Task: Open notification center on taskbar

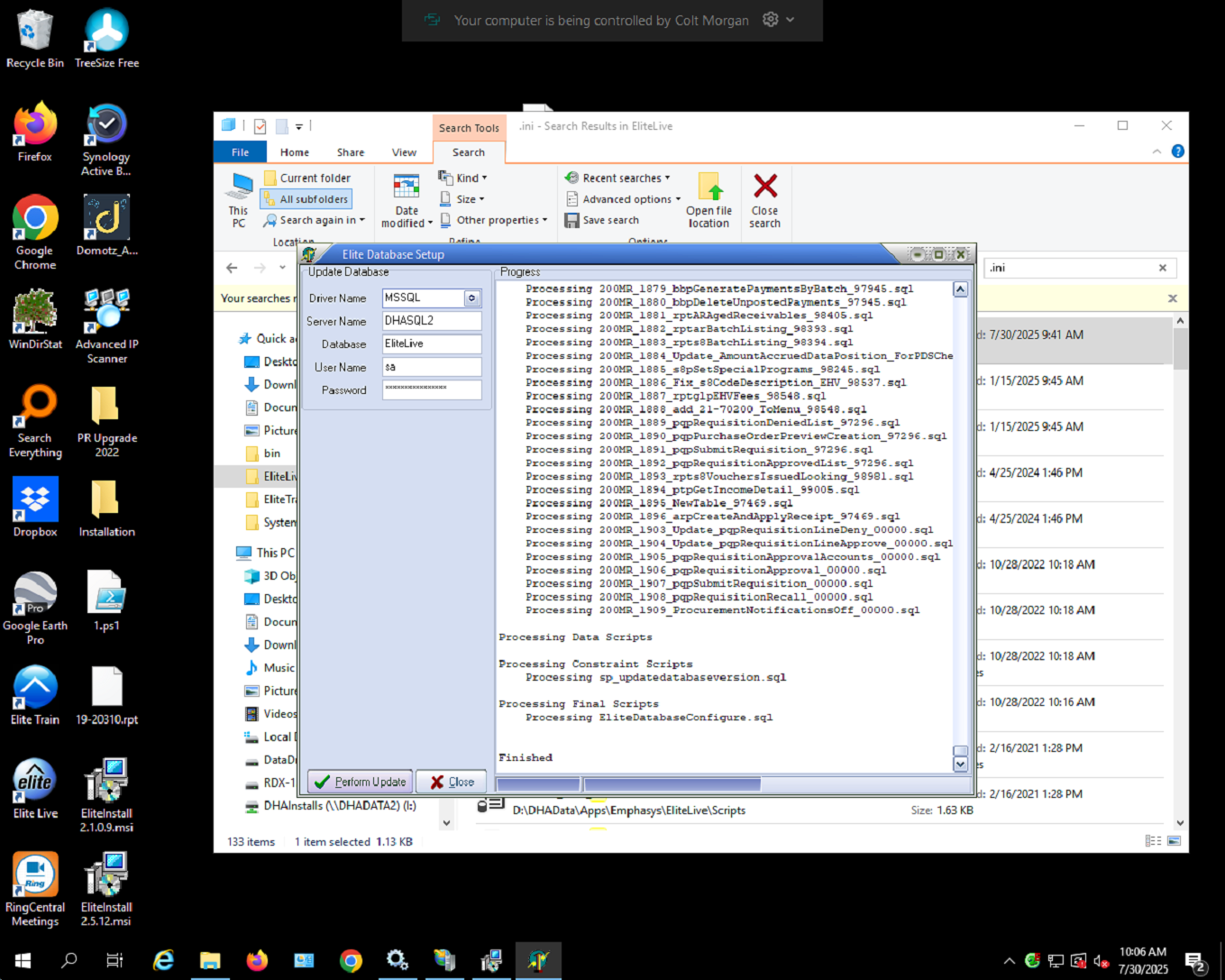Action: click(1196, 961)
